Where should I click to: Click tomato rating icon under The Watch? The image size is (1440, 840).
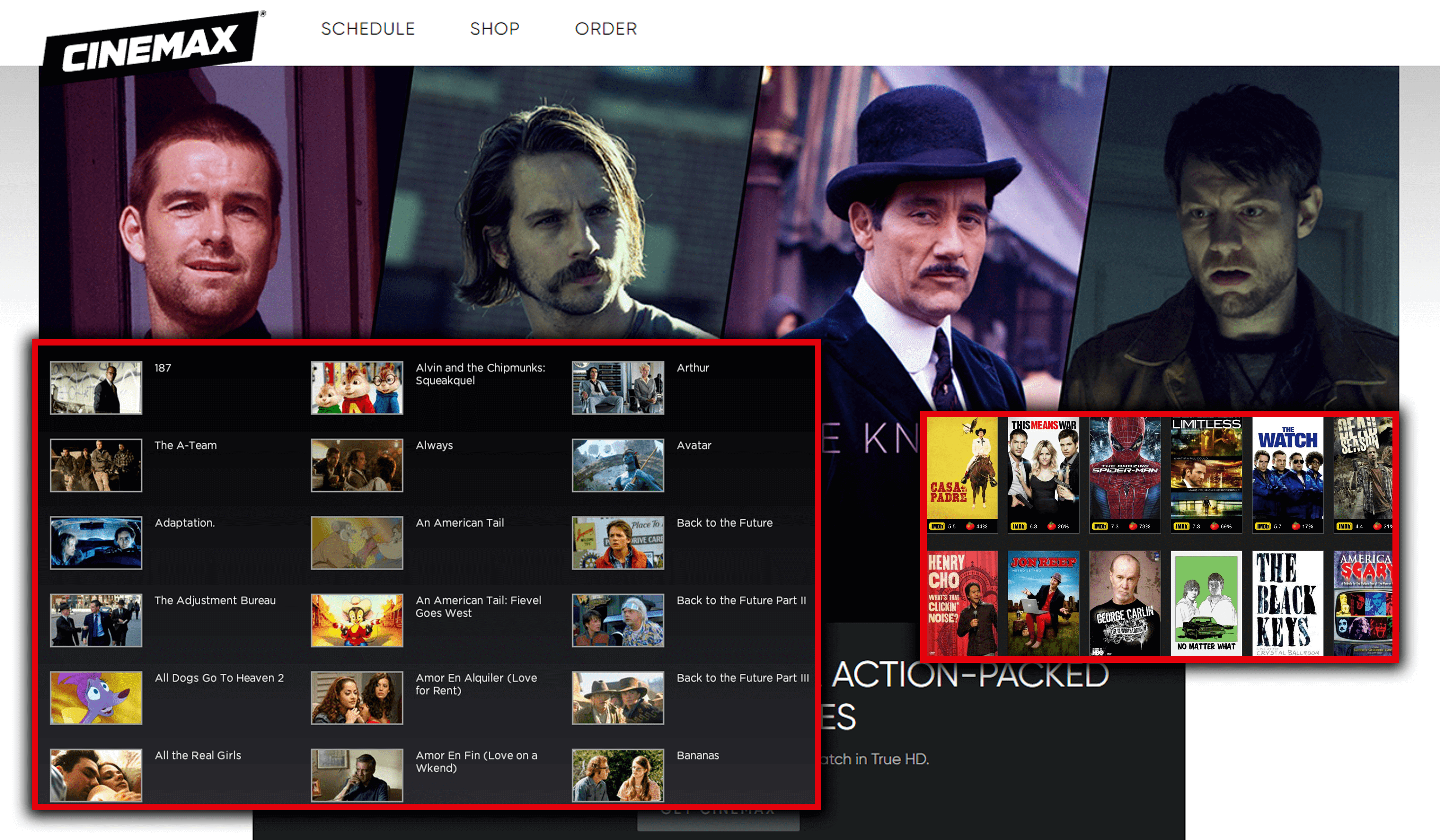point(1296,526)
